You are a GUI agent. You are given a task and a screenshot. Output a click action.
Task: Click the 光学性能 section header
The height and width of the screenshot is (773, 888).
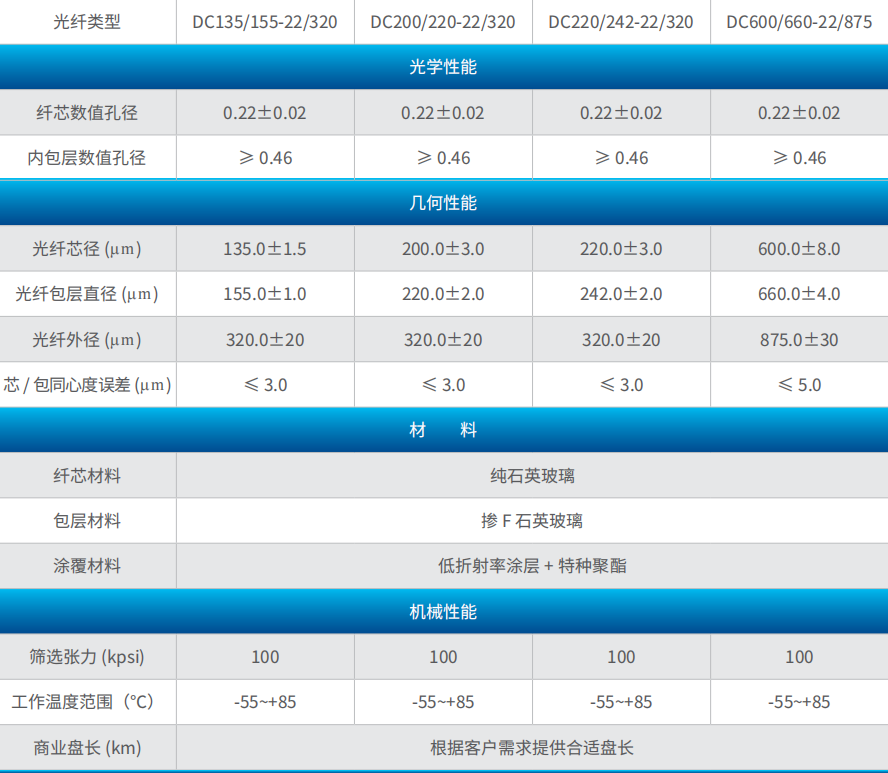[444, 67]
